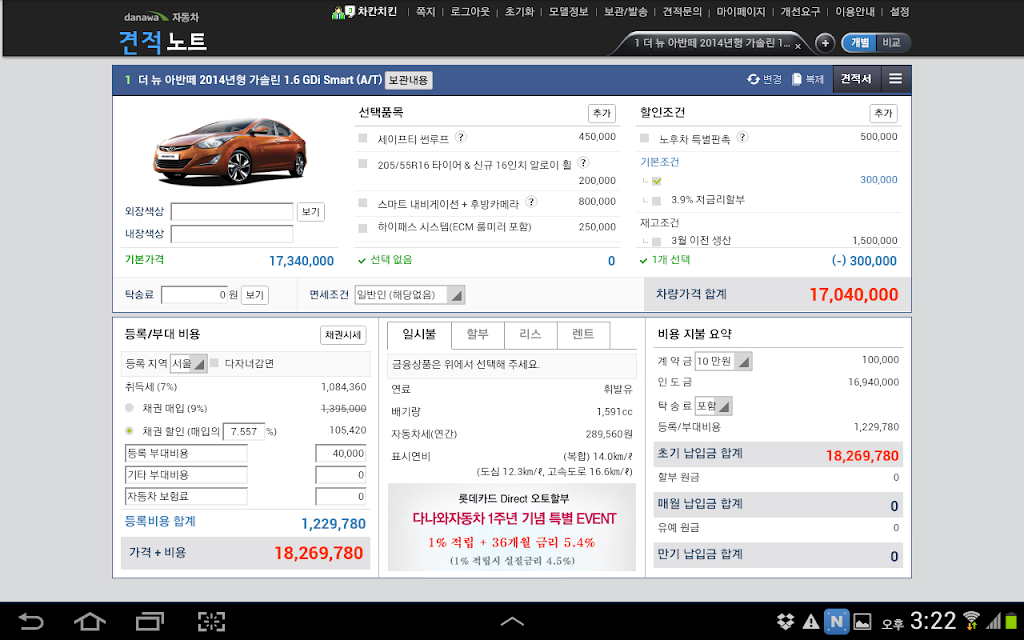This screenshot has height=640, width=1024.
Task: Open 마이페이지 menu
Action: (741, 12)
